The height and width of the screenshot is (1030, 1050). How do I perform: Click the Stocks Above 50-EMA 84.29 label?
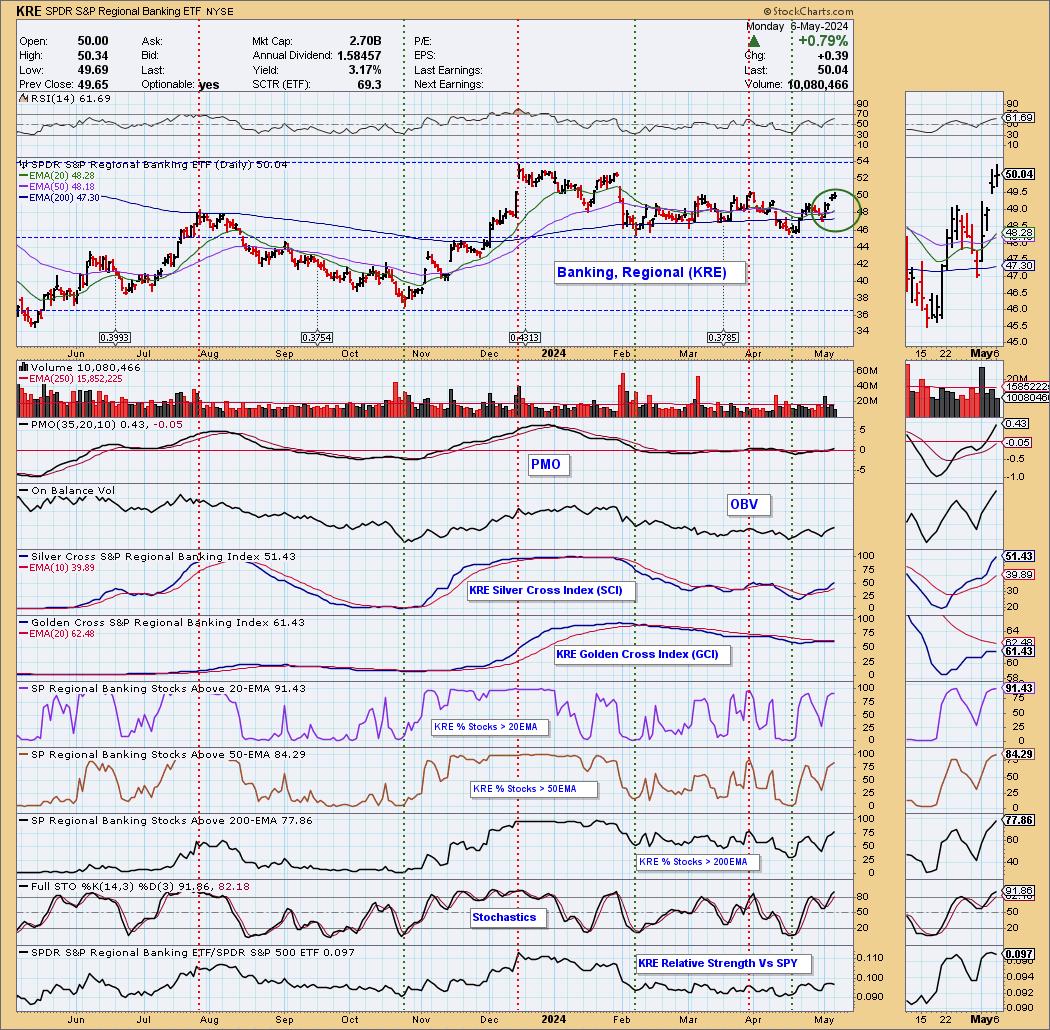162,754
